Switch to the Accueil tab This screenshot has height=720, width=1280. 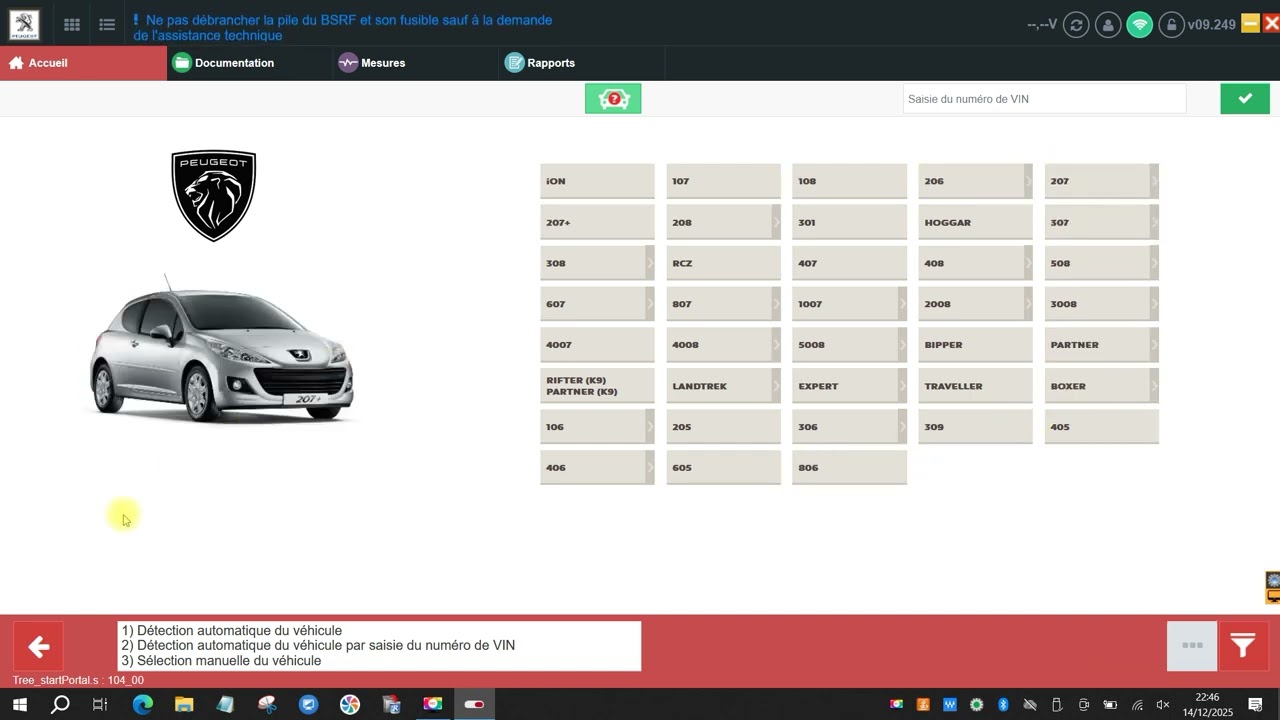[84, 63]
